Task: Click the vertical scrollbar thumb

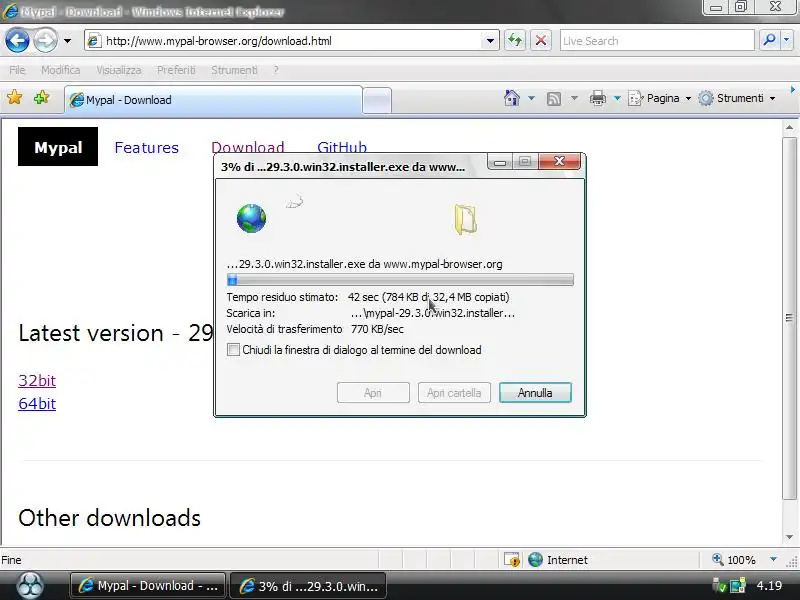Action: tap(789, 318)
